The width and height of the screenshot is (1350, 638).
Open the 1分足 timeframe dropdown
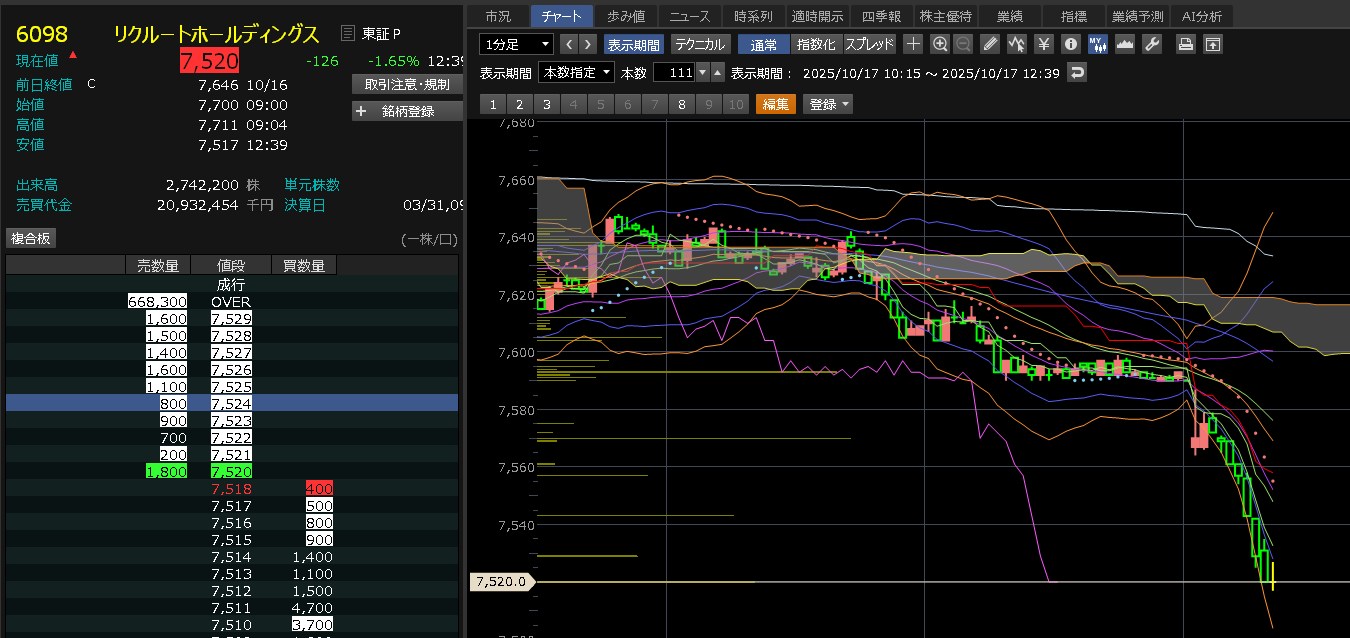tap(516, 44)
